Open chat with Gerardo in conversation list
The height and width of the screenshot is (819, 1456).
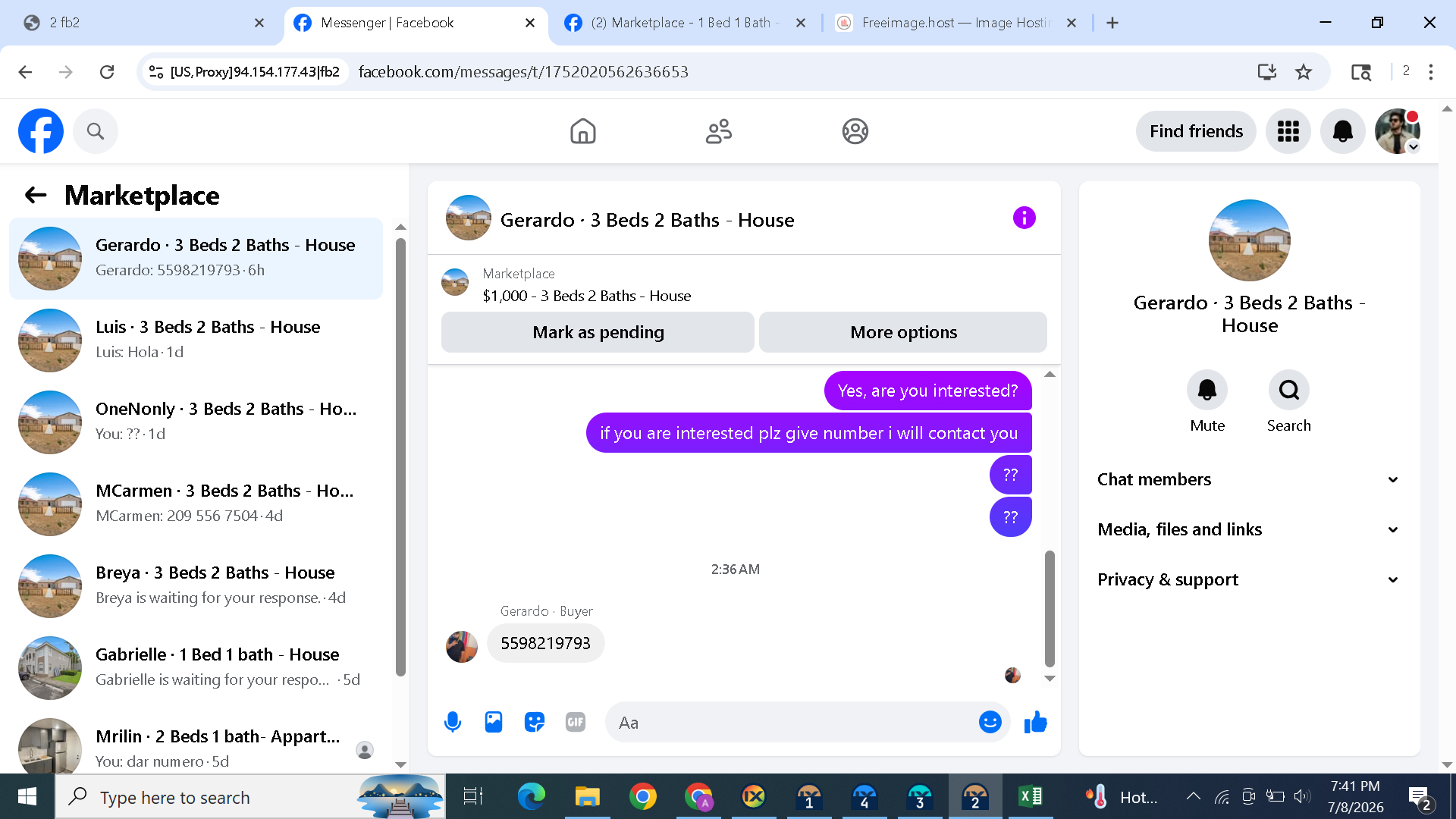[196, 259]
